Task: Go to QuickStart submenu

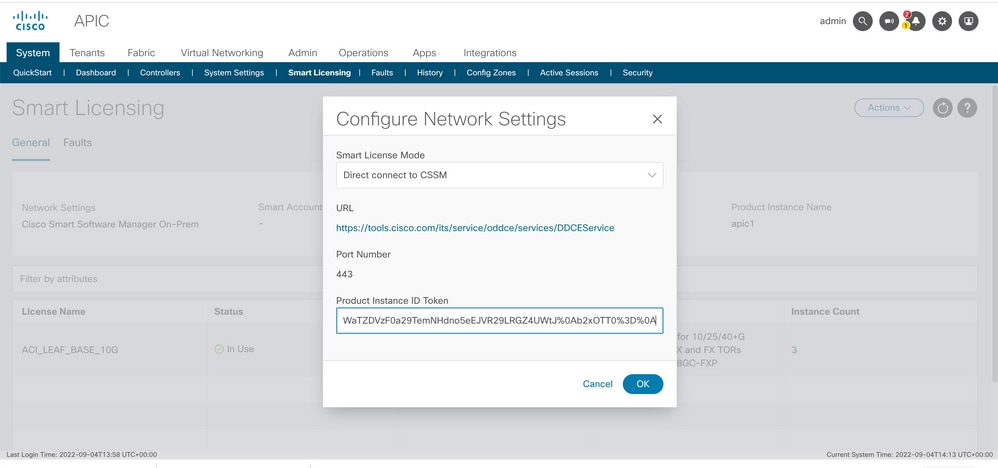Action: click(32, 73)
